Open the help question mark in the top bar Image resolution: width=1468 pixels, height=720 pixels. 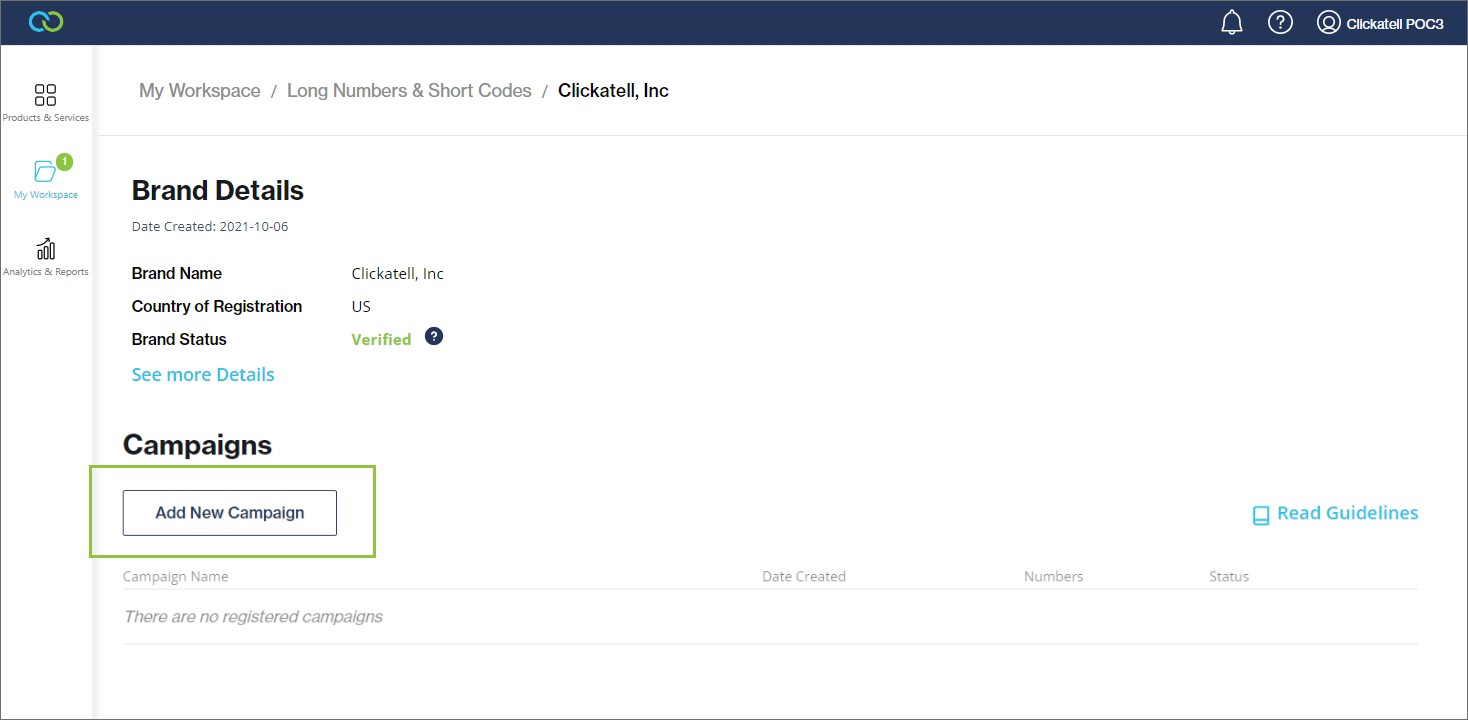coord(1280,22)
